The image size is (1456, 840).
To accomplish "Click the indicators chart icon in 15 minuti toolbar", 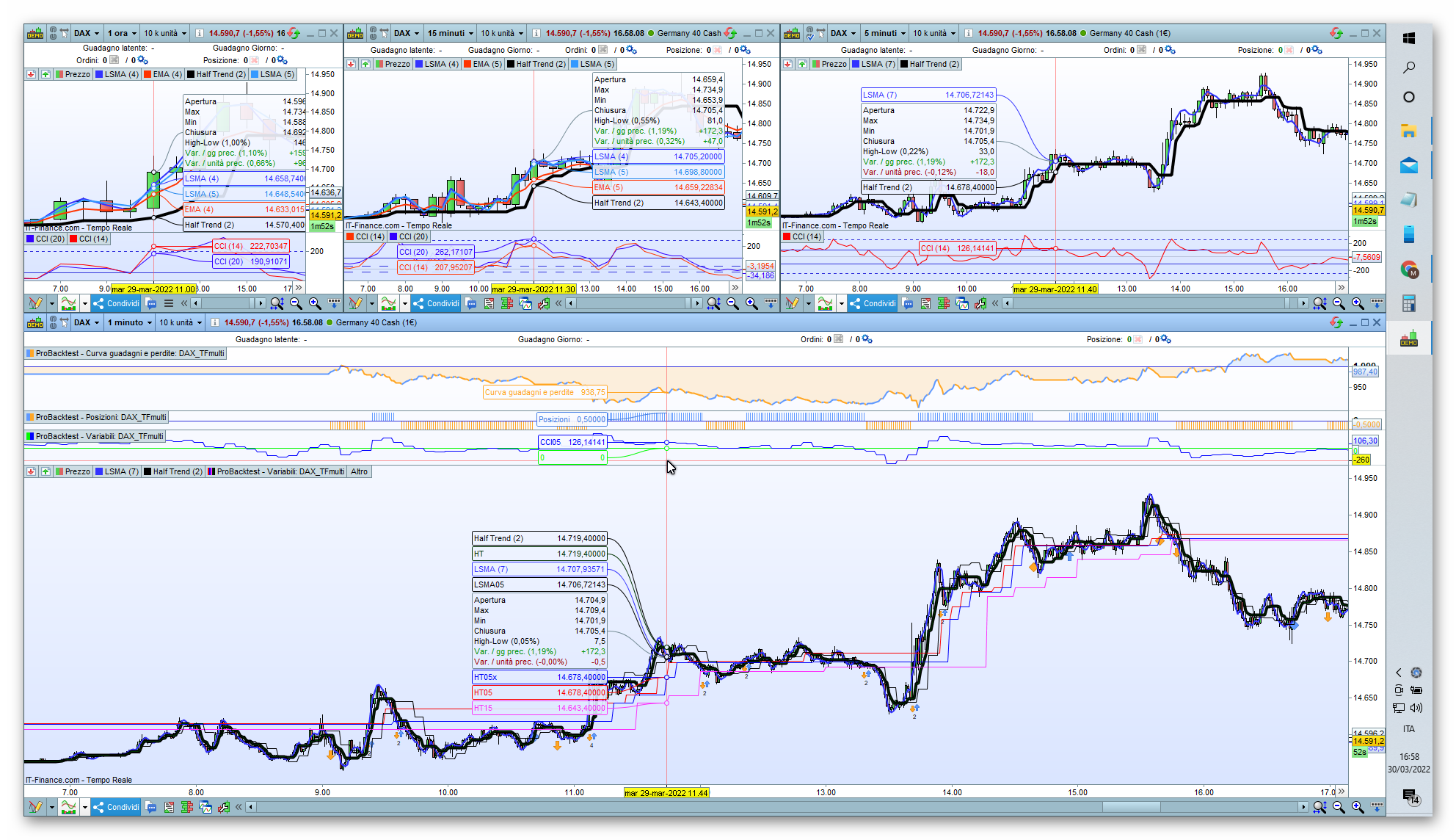I will click(x=388, y=303).
